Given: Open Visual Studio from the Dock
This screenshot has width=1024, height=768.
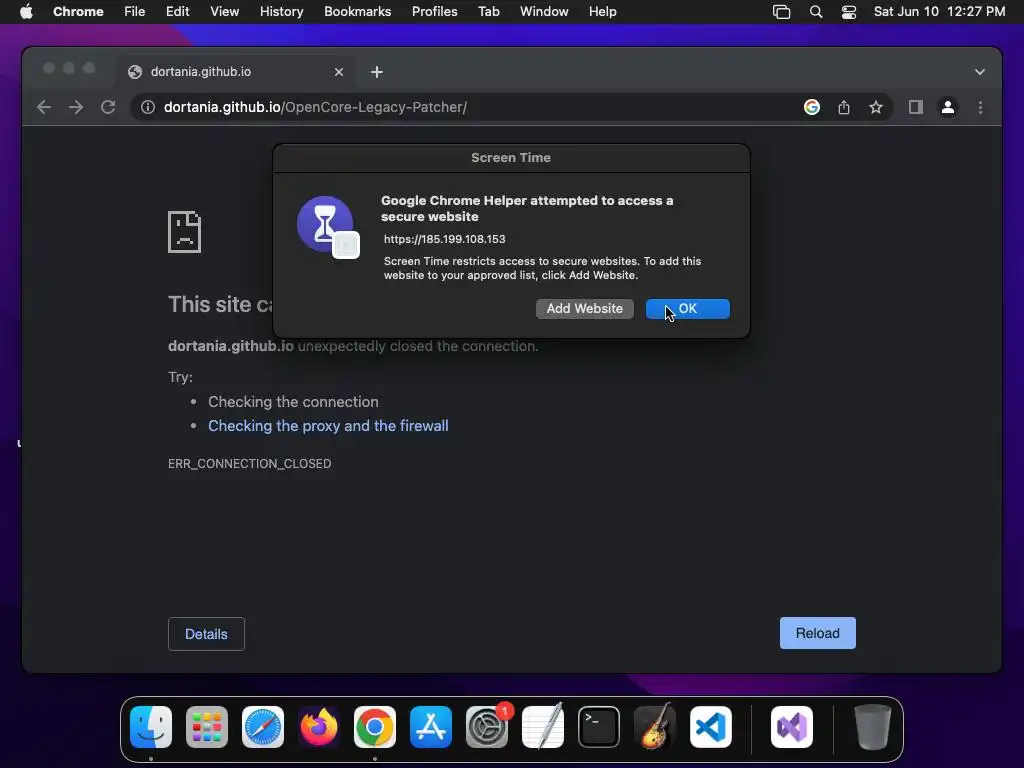Looking at the screenshot, I should pos(792,727).
